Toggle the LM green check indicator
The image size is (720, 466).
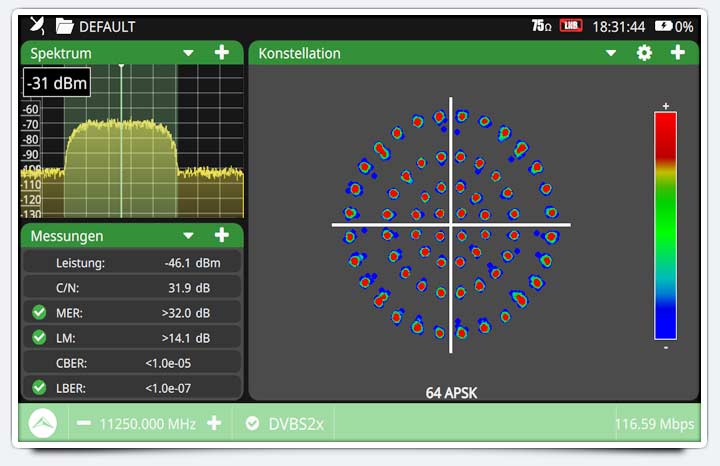39,337
